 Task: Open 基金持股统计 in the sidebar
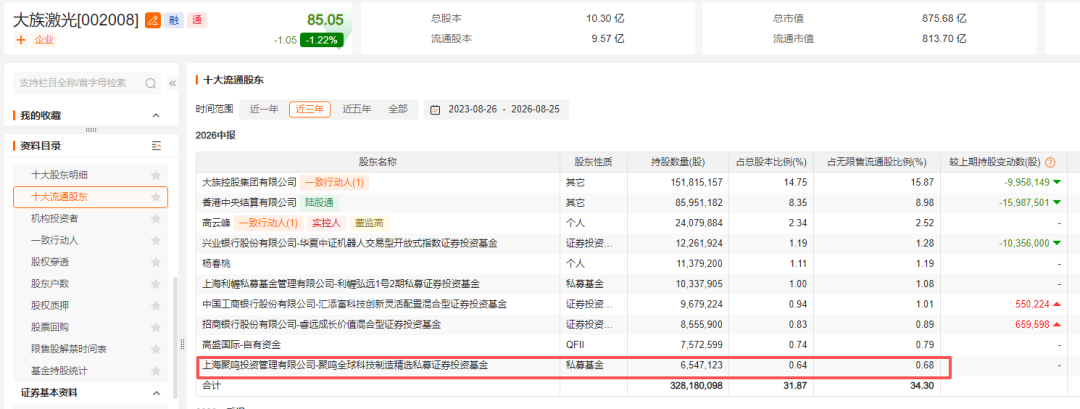[59, 370]
